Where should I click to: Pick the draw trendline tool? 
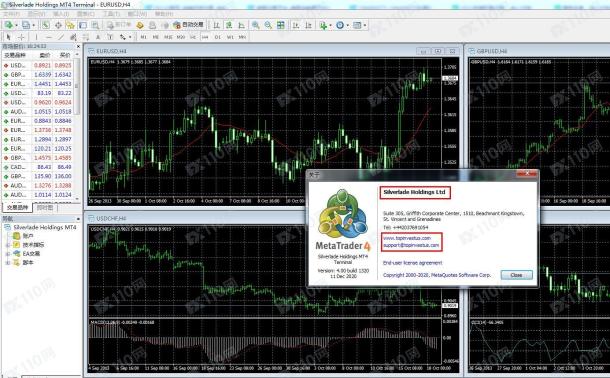(x=61, y=37)
